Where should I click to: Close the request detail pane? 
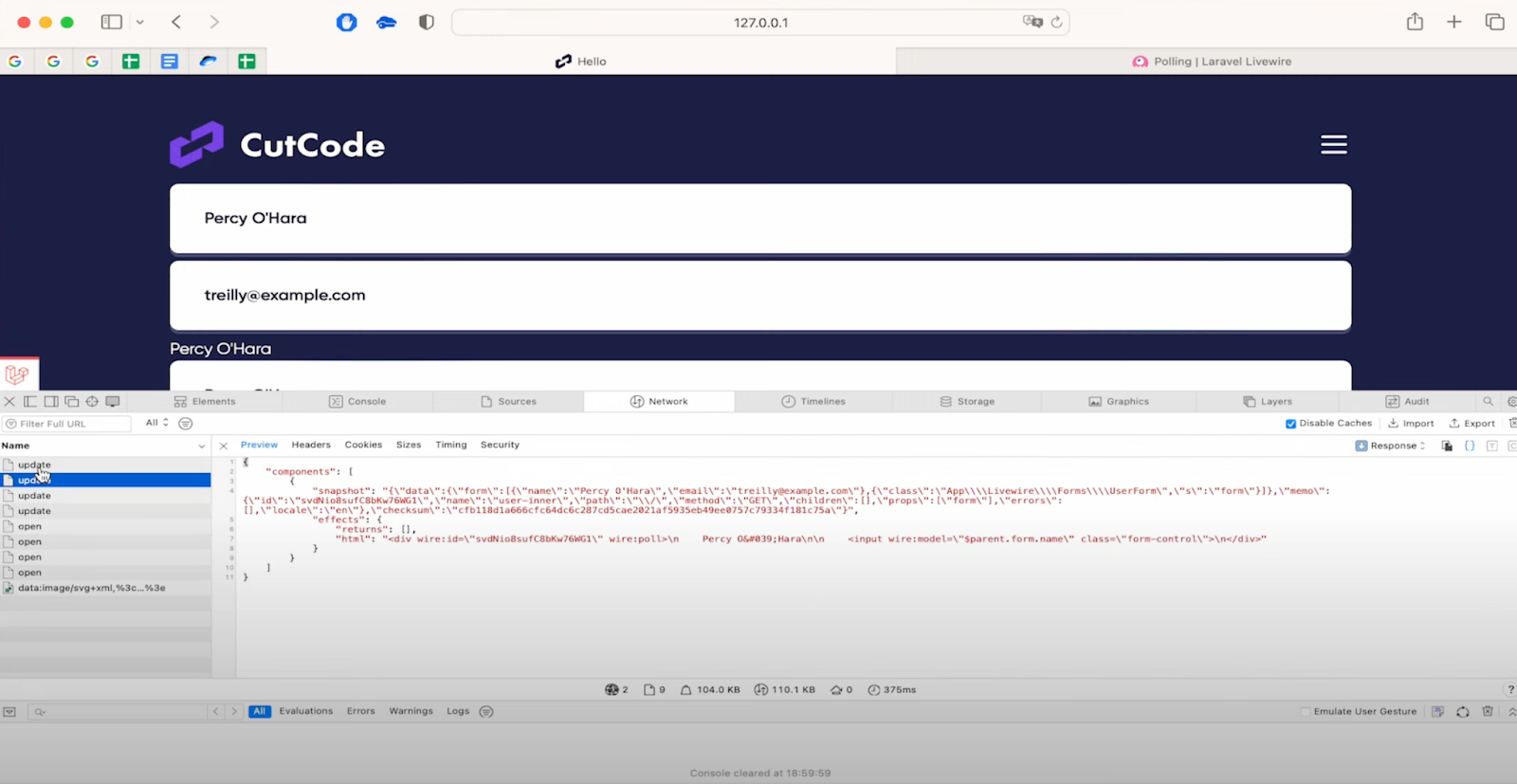coord(224,446)
